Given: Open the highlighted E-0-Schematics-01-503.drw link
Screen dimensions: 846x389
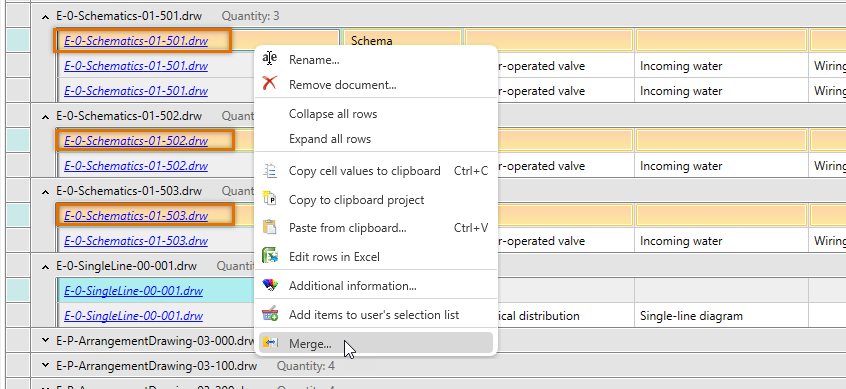Looking at the screenshot, I should coord(136,216).
